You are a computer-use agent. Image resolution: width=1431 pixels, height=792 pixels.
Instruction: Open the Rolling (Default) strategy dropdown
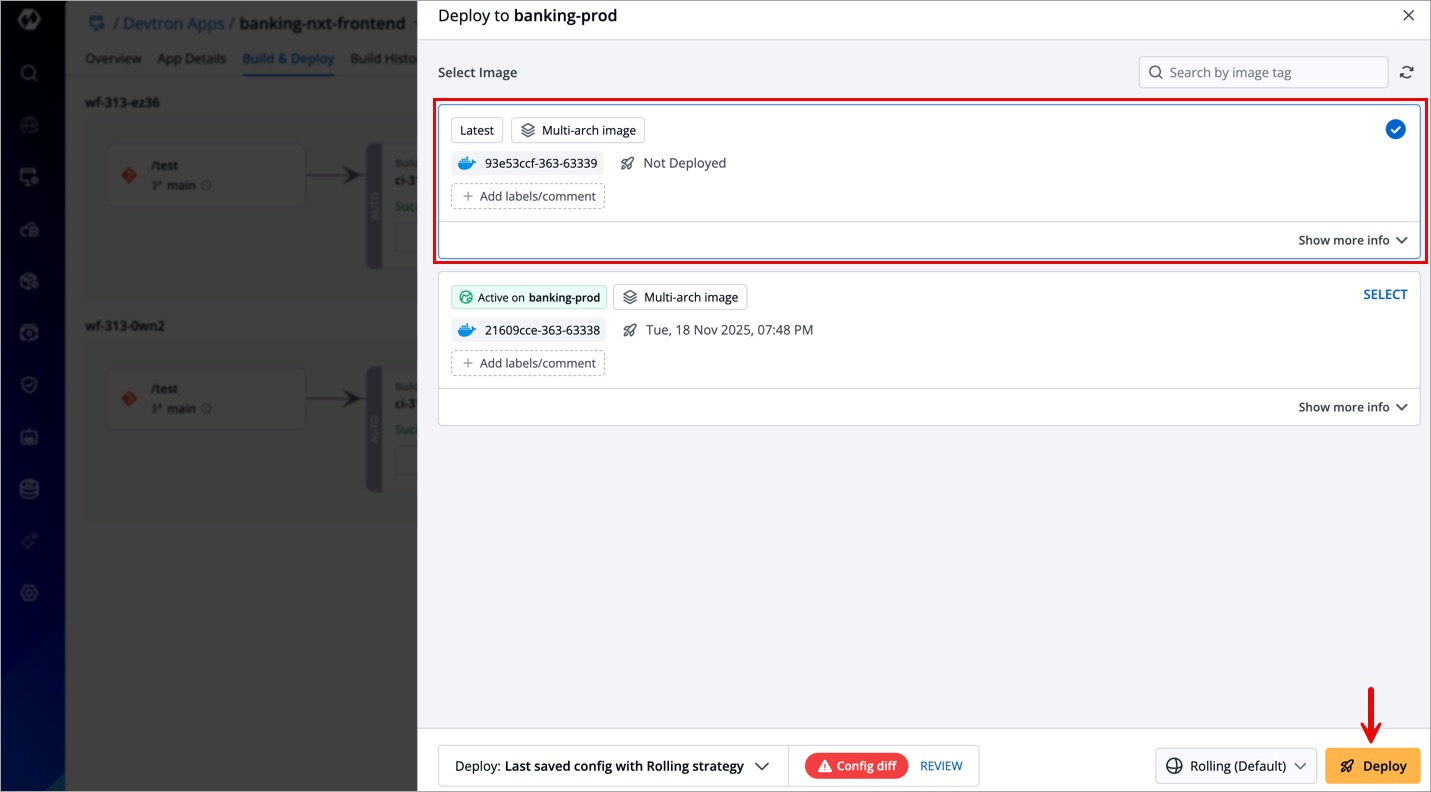(1236, 766)
